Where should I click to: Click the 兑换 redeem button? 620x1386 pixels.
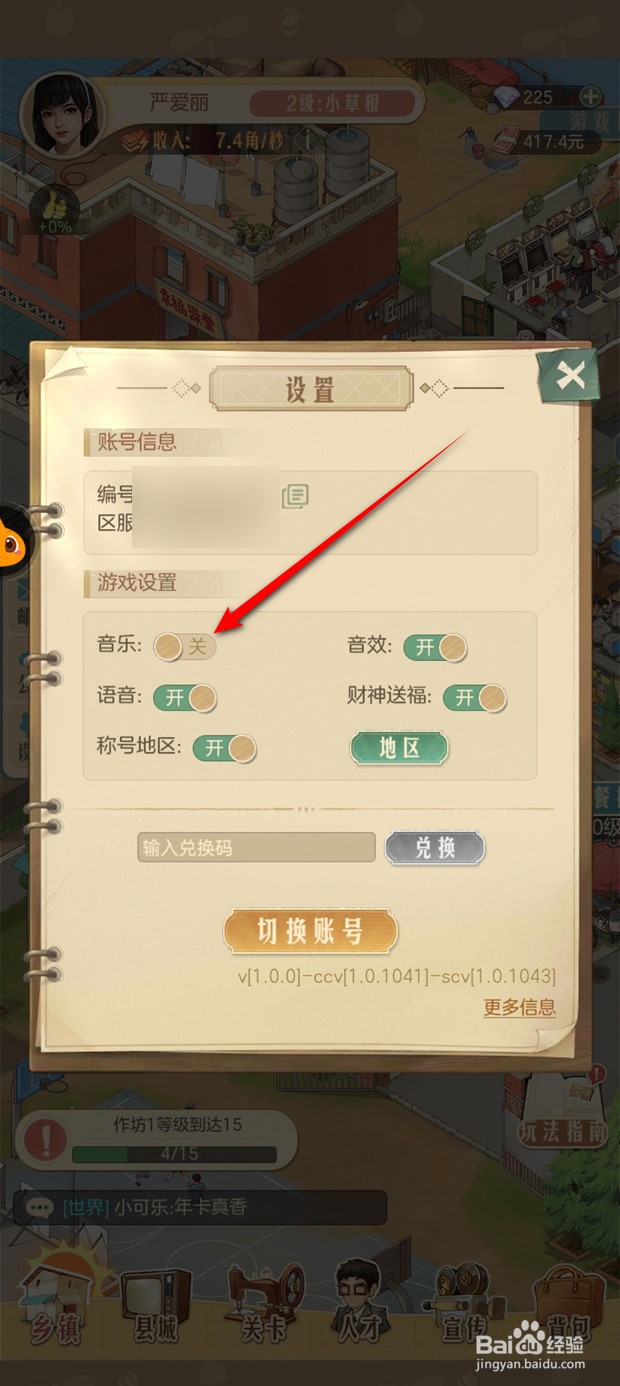point(435,848)
